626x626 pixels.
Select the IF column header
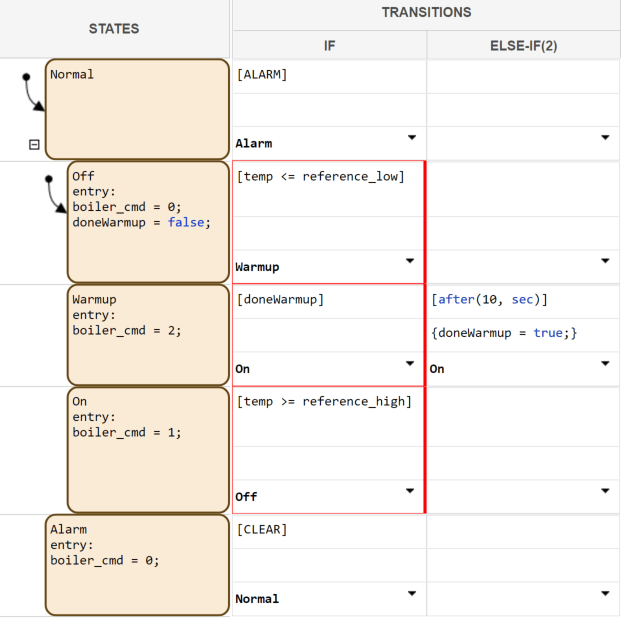tap(329, 45)
